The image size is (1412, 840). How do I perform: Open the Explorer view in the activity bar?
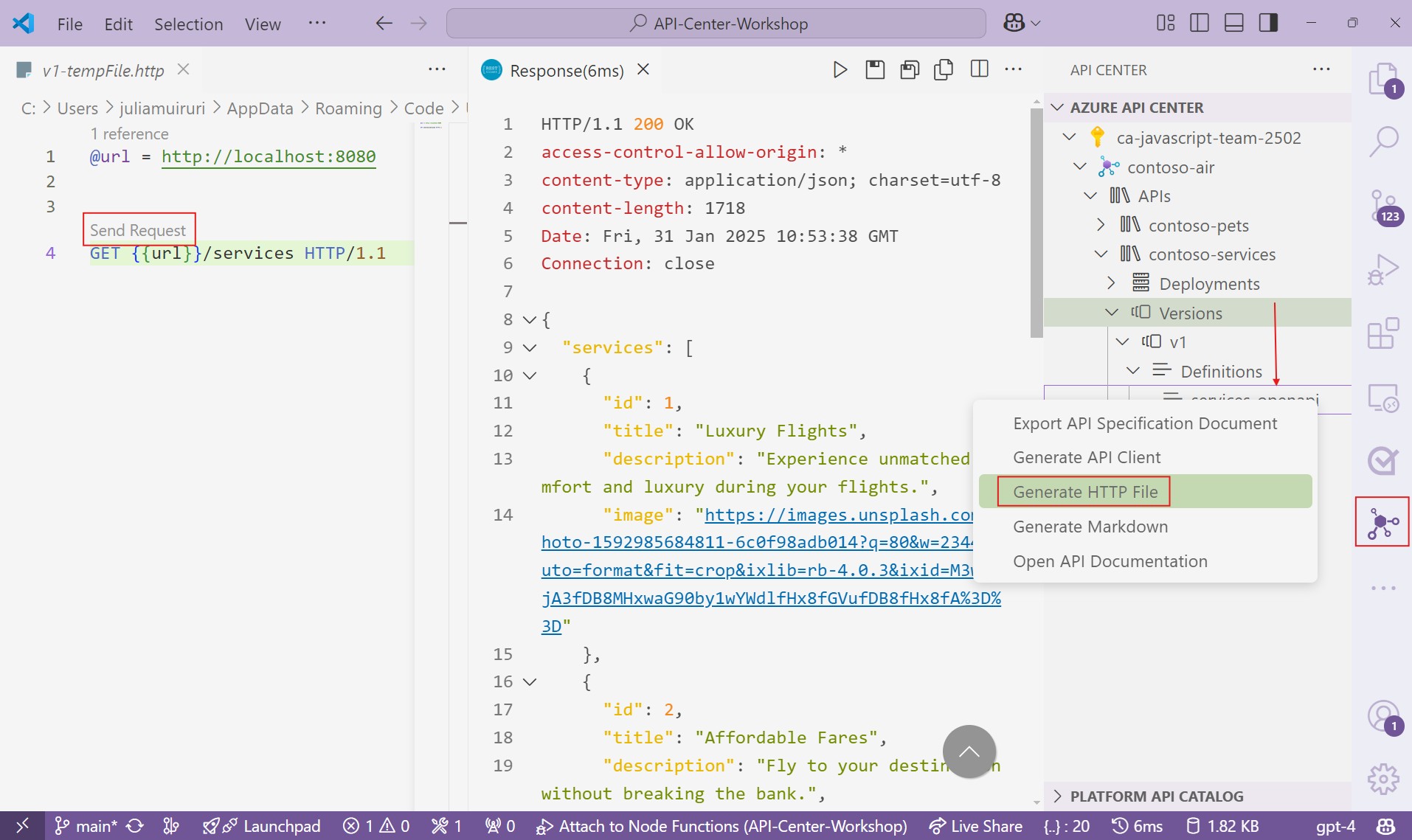1382,78
